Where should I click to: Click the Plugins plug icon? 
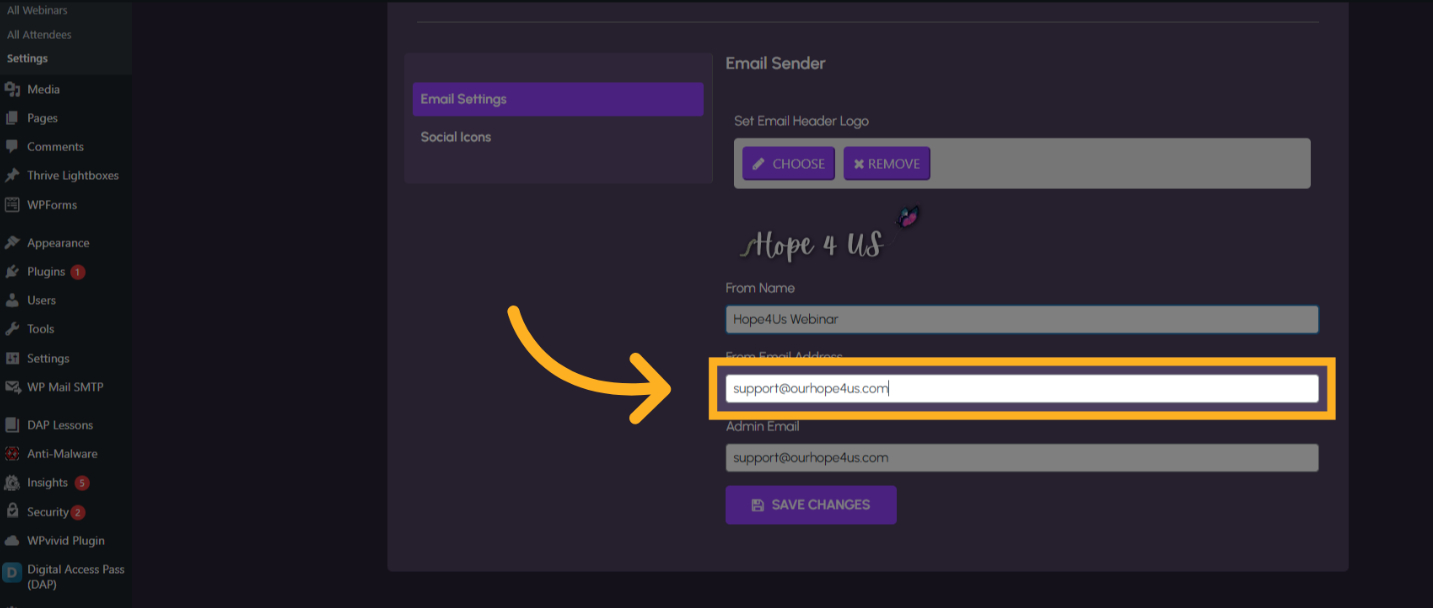tap(12, 272)
